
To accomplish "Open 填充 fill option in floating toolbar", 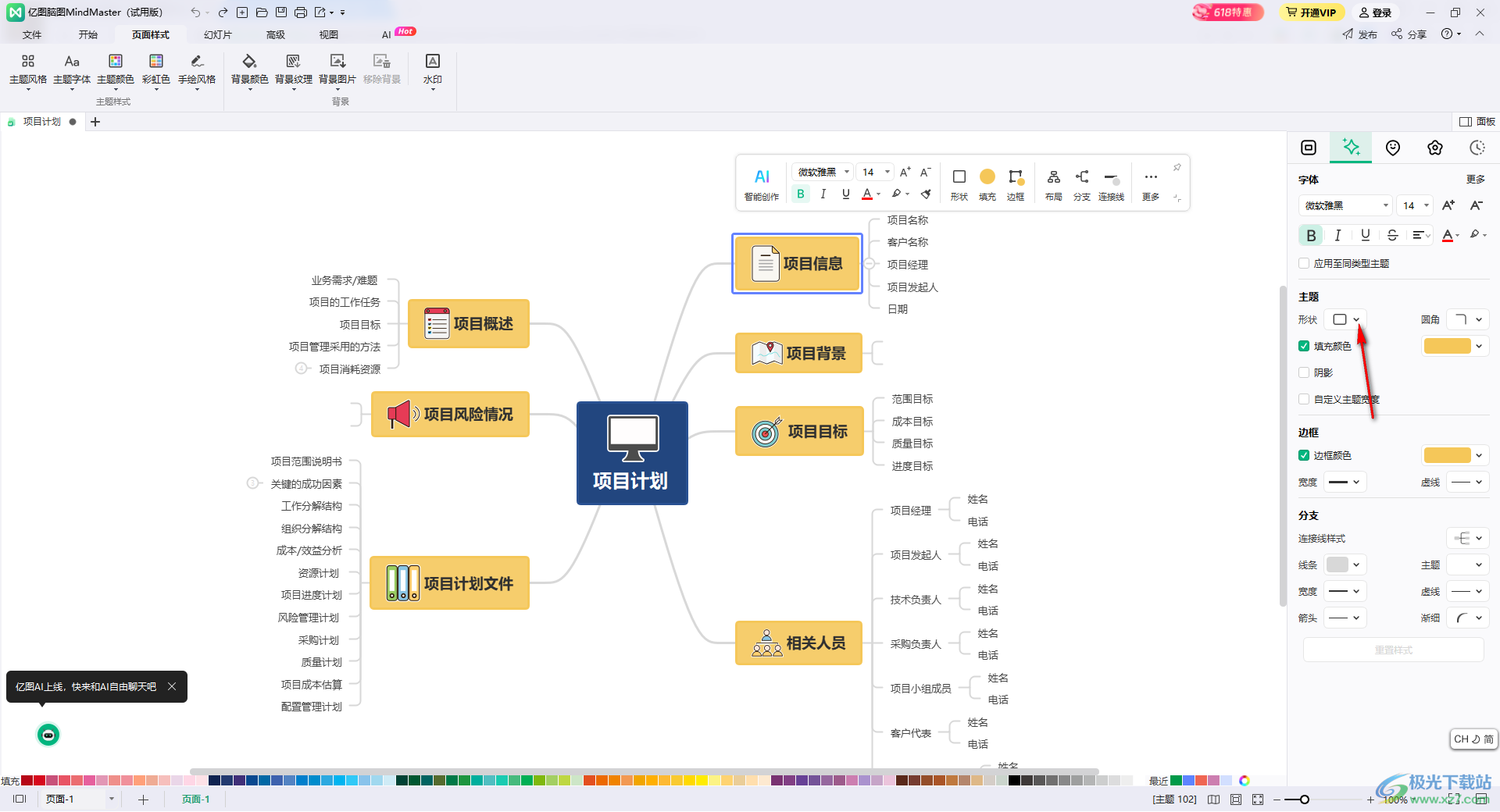I will click(987, 184).
